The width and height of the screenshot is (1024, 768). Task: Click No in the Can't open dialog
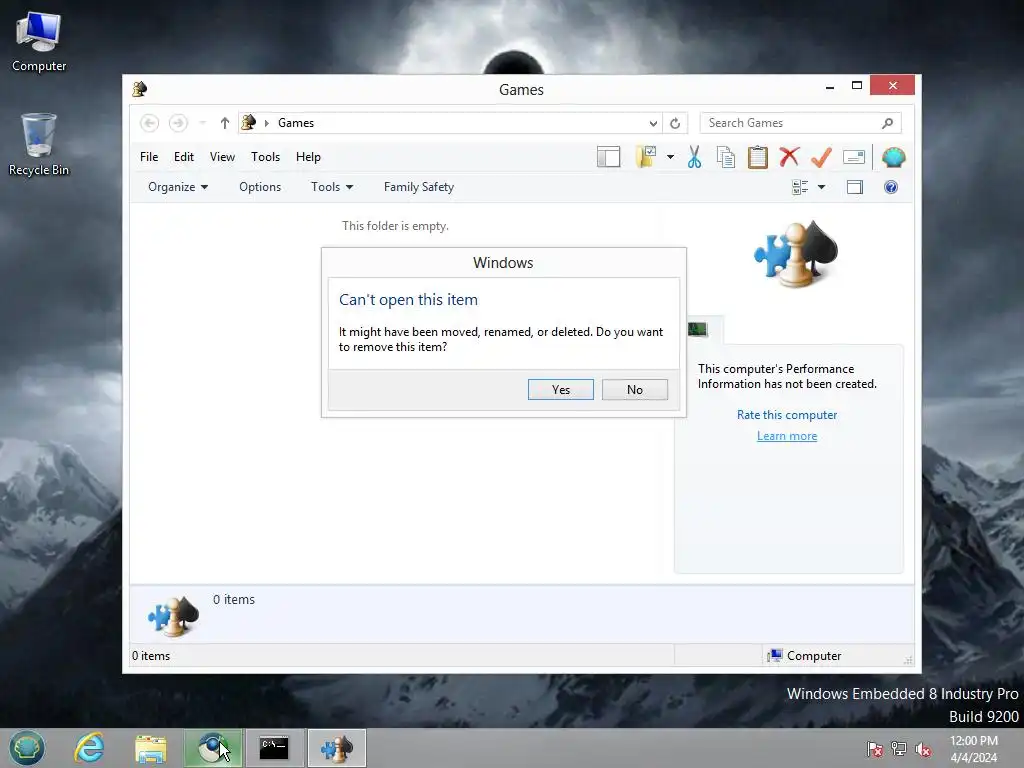coord(635,389)
